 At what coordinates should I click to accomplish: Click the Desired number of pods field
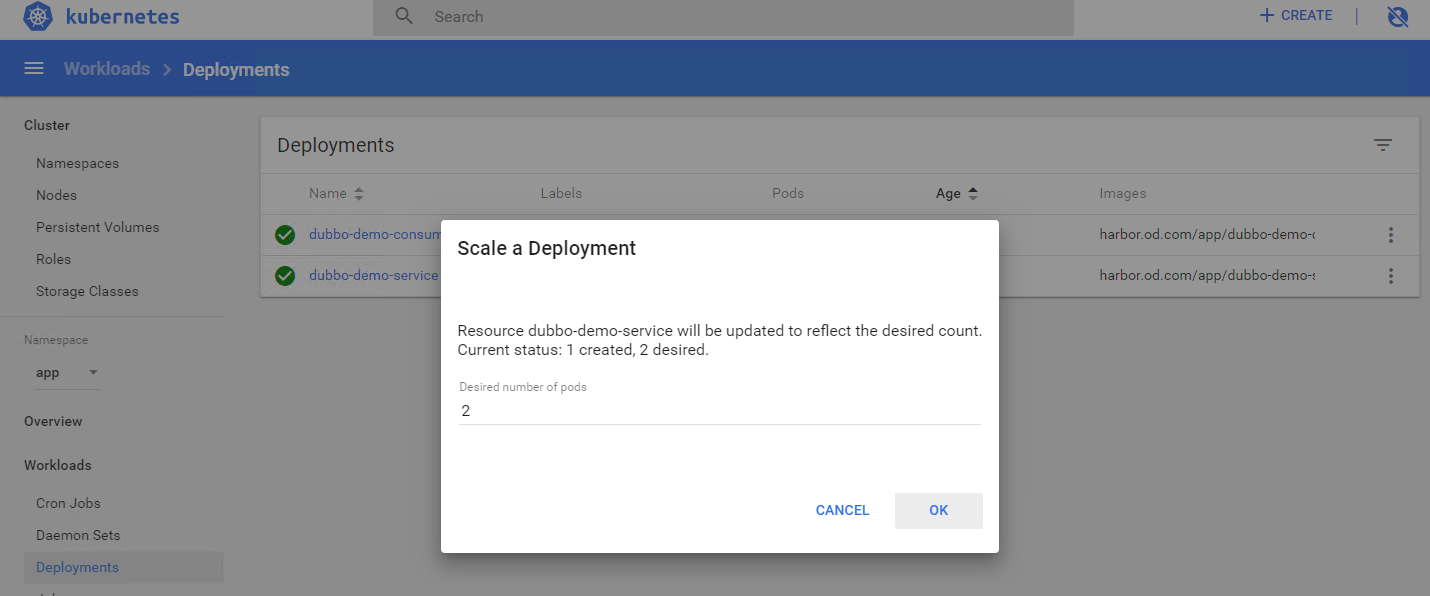[719, 411]
